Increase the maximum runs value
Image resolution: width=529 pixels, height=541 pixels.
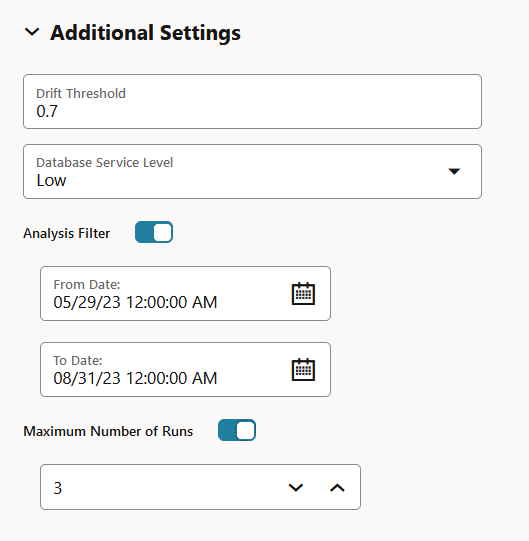337,488
